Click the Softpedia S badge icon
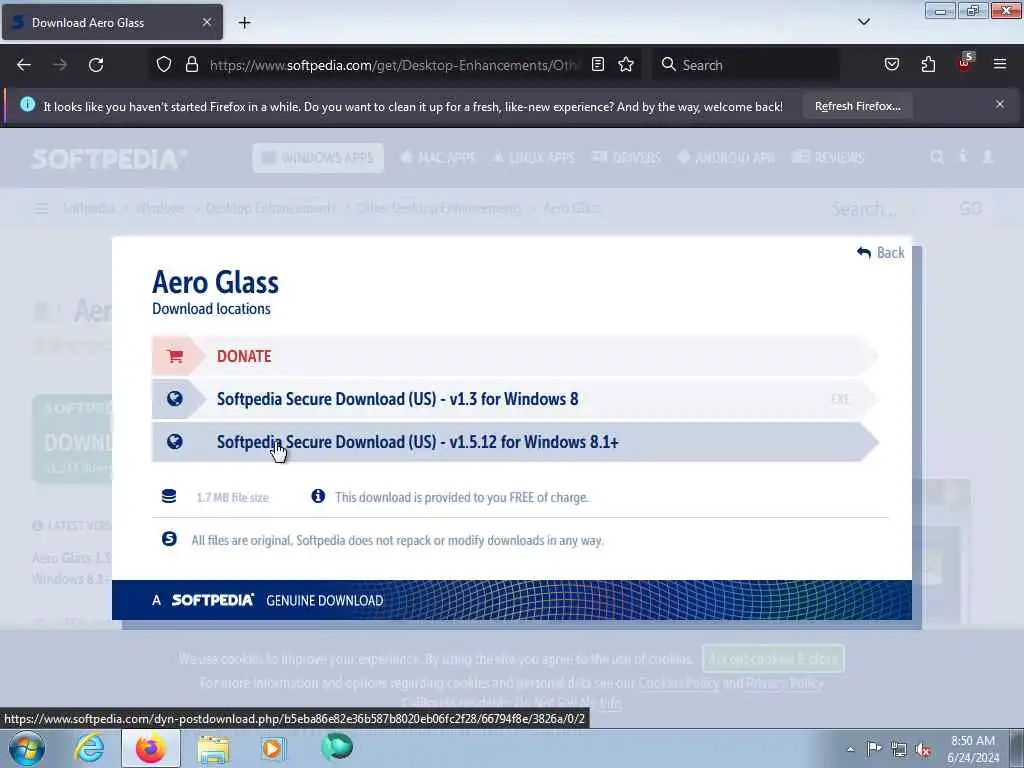 [x=169, y=539]
